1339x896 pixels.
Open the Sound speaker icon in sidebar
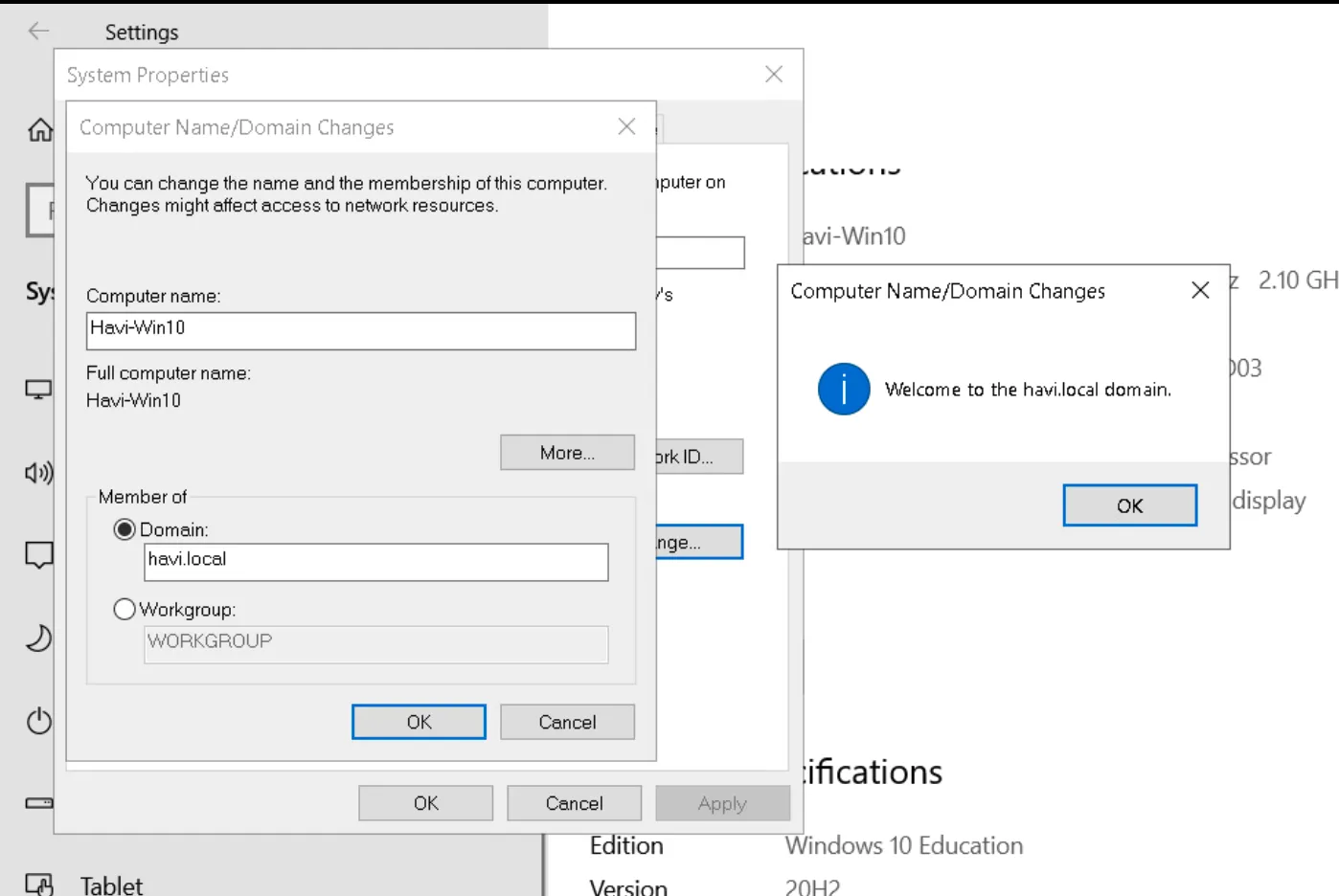(x=38, y=472)
